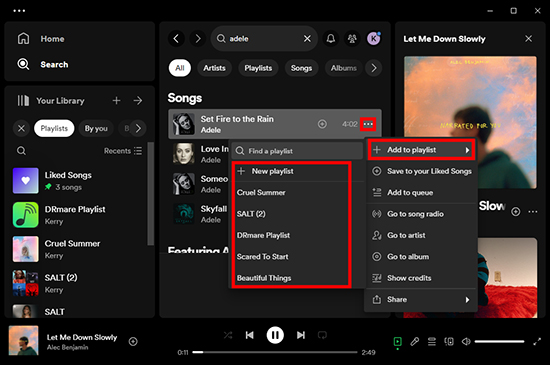Show lyrics with microphone icon
550x365 pixels.
tap(415, 342)
